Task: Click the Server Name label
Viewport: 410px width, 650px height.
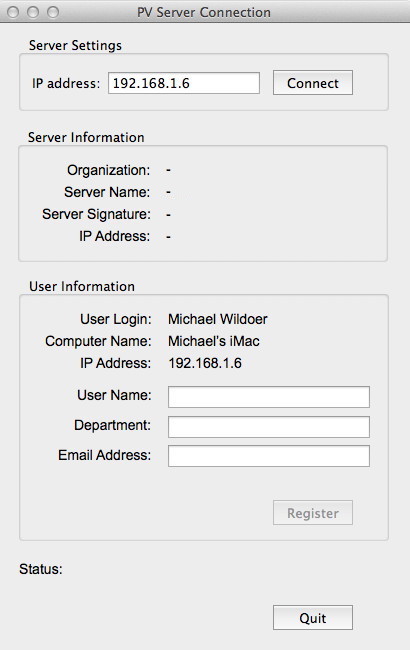Action: coord(107,192)
